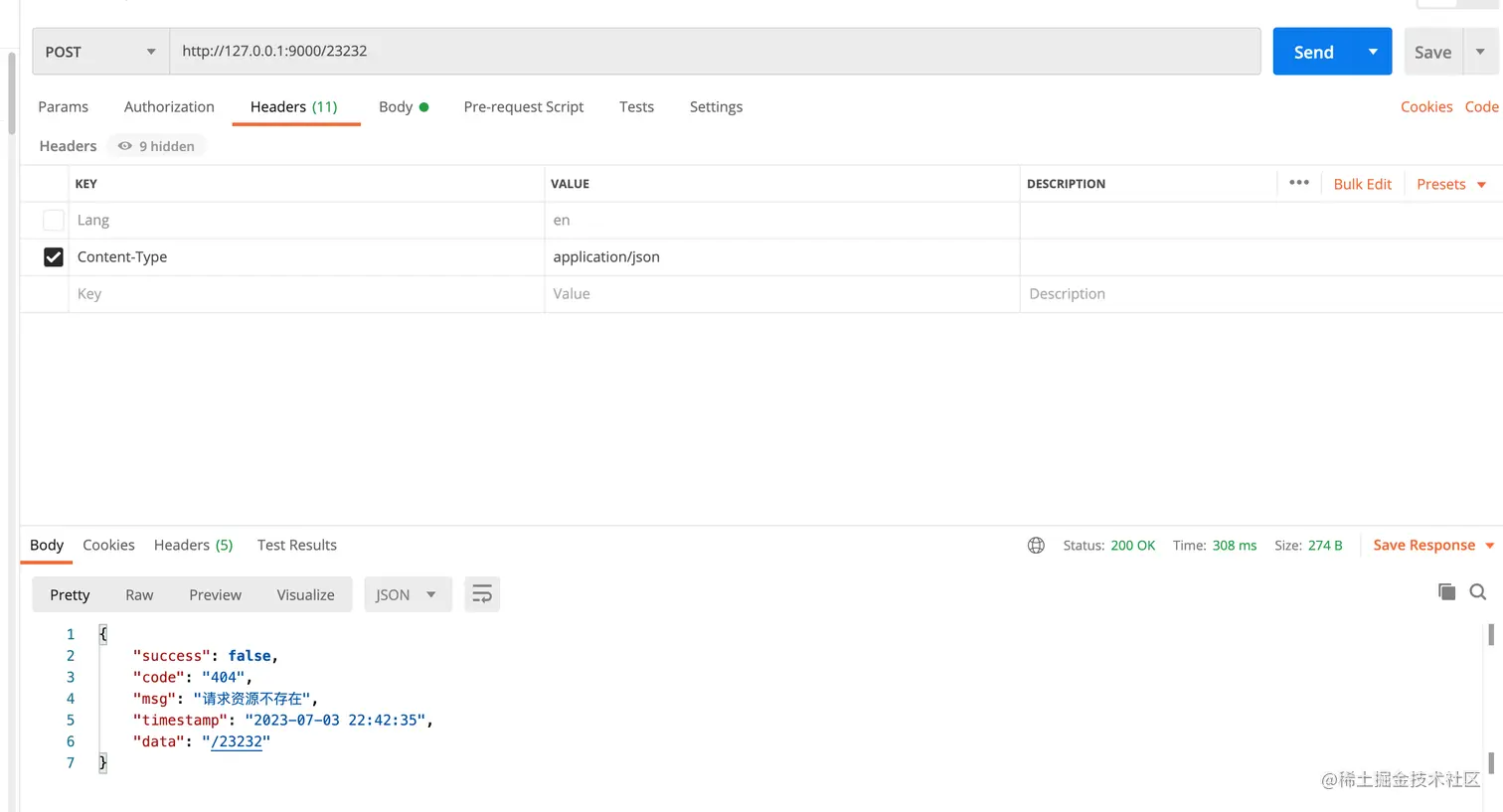Uncheck the Content-Type header checkbox
This screenshot has height=812, width=1503.
pos(54,257)
